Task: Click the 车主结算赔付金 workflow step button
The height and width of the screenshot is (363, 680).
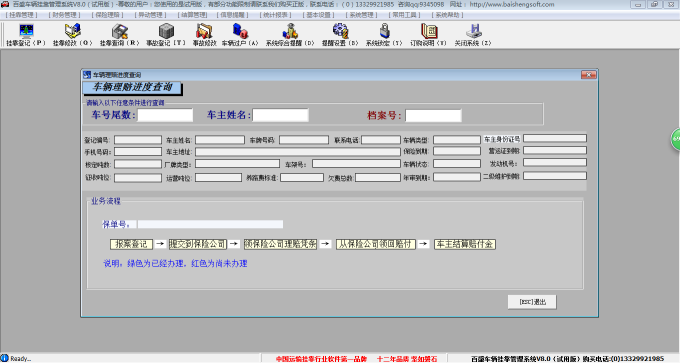Action: (464, 244)
